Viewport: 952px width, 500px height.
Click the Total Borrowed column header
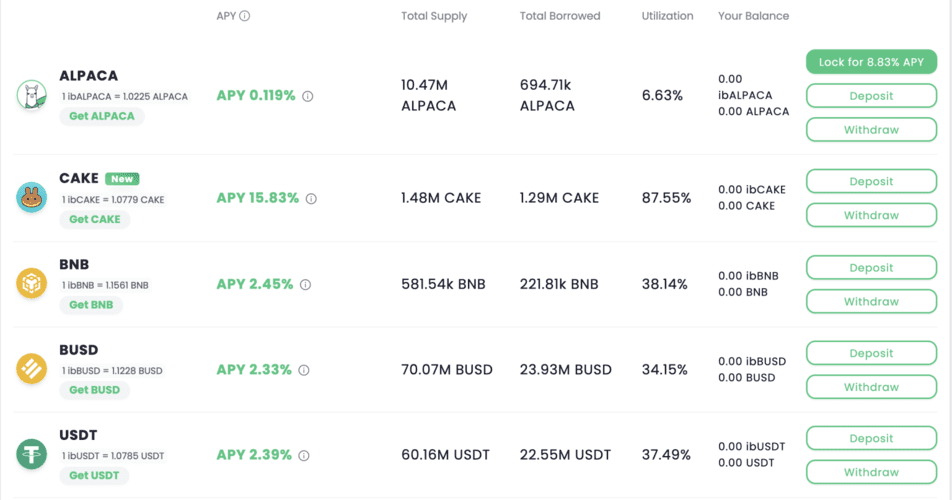point(560,16)
